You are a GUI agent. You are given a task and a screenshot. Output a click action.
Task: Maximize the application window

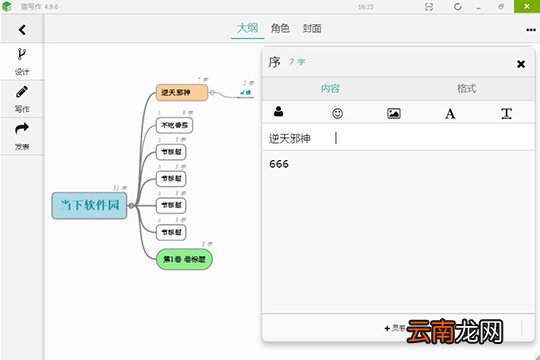click(x=501, y=7)
